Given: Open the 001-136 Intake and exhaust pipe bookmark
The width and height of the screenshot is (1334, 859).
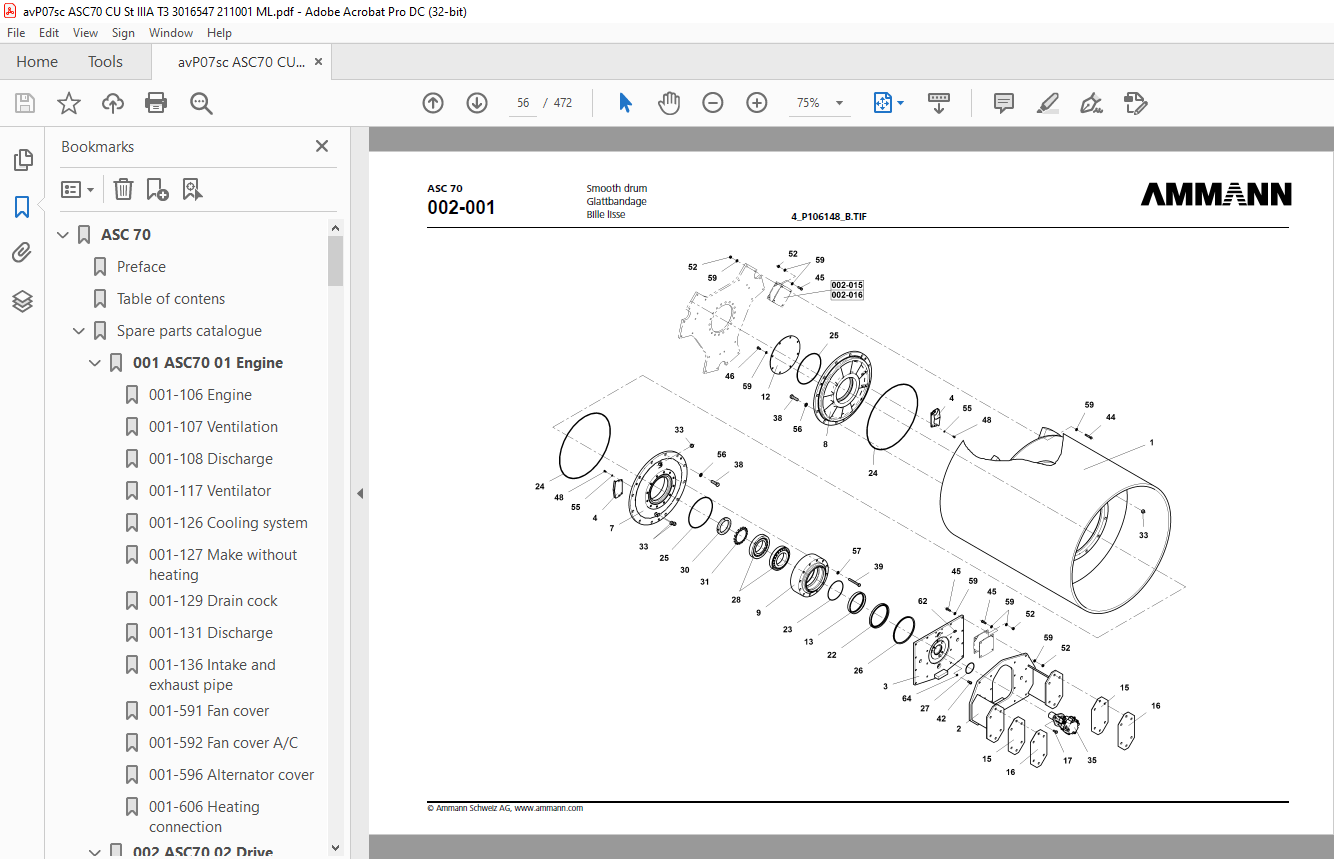Looking at the screenshot, I should coord(212,675).
